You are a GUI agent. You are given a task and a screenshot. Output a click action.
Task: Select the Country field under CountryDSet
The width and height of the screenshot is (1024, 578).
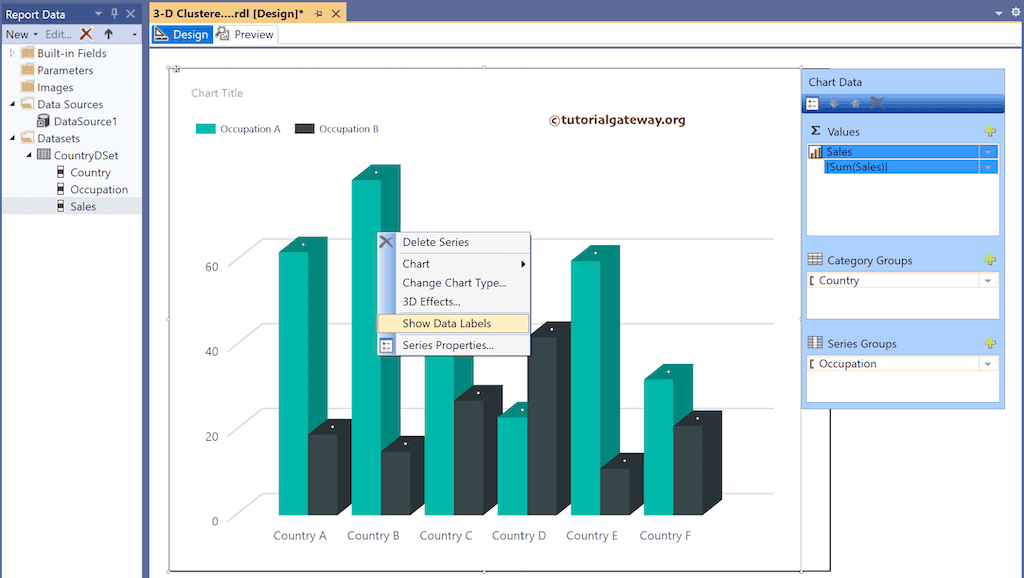tap(88, 172)
